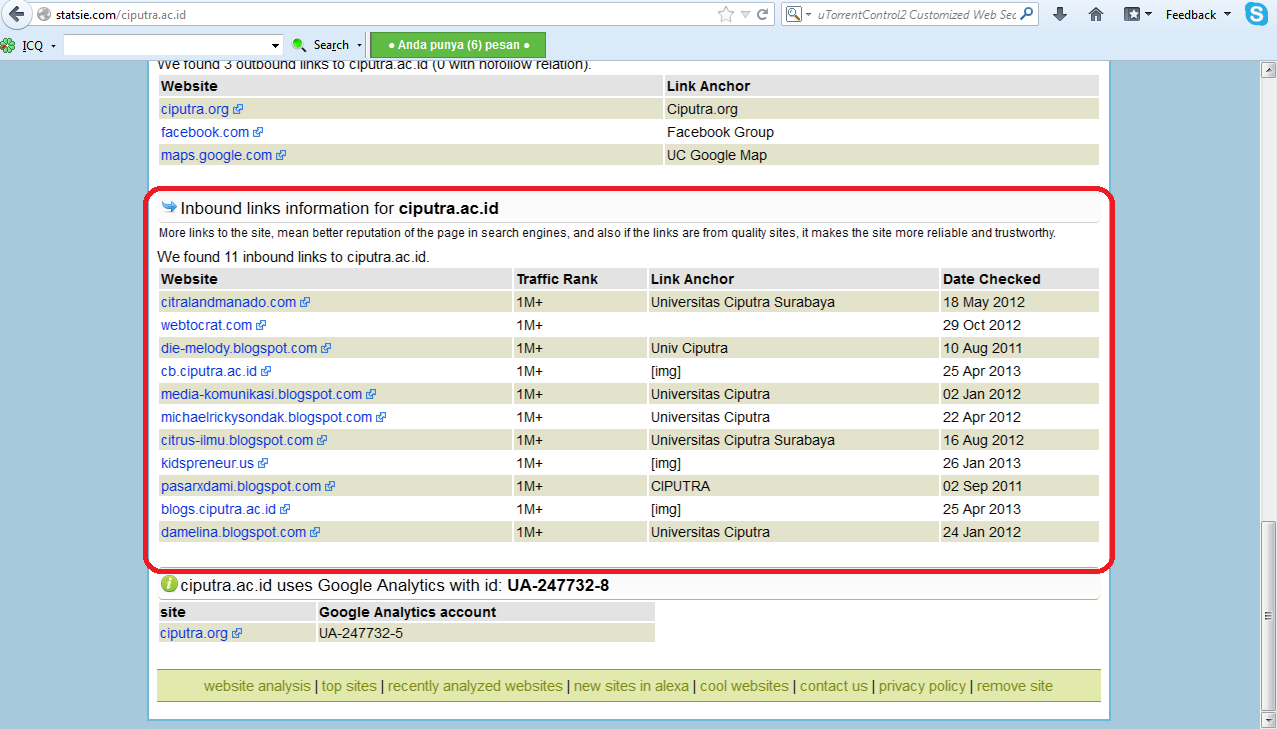Image resolution: width=1277 pixels, height=729 pixels.
Task: Click the vertical scrollbar up arrow
Action: coord(1268,69)
